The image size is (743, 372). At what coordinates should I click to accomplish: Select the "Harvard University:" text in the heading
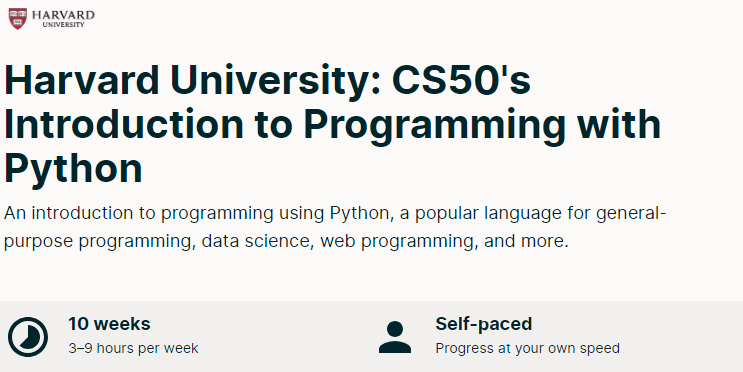coord(192,80)
